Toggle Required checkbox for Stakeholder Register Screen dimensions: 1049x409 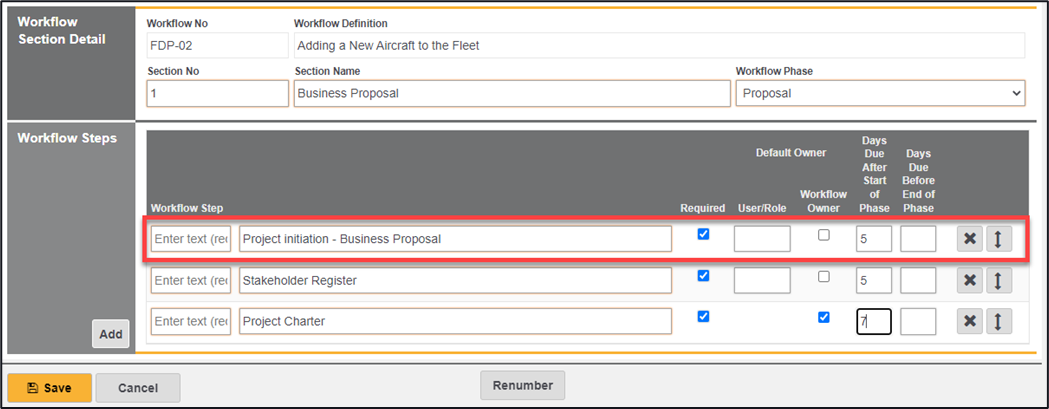pos(703,276)
